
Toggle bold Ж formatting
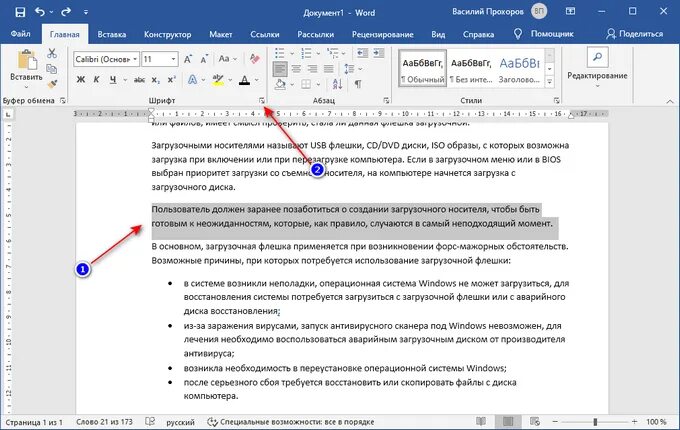81,80
